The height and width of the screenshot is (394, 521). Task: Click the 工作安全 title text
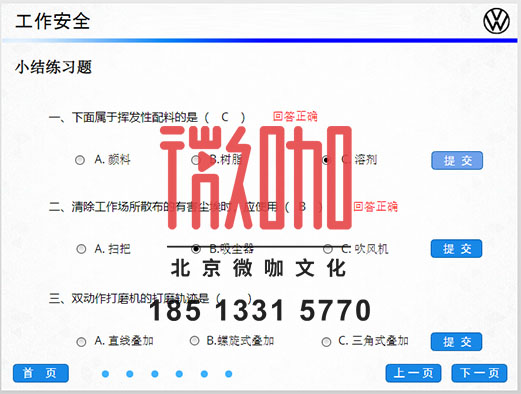pyautogui.click(x=53, y=21)
